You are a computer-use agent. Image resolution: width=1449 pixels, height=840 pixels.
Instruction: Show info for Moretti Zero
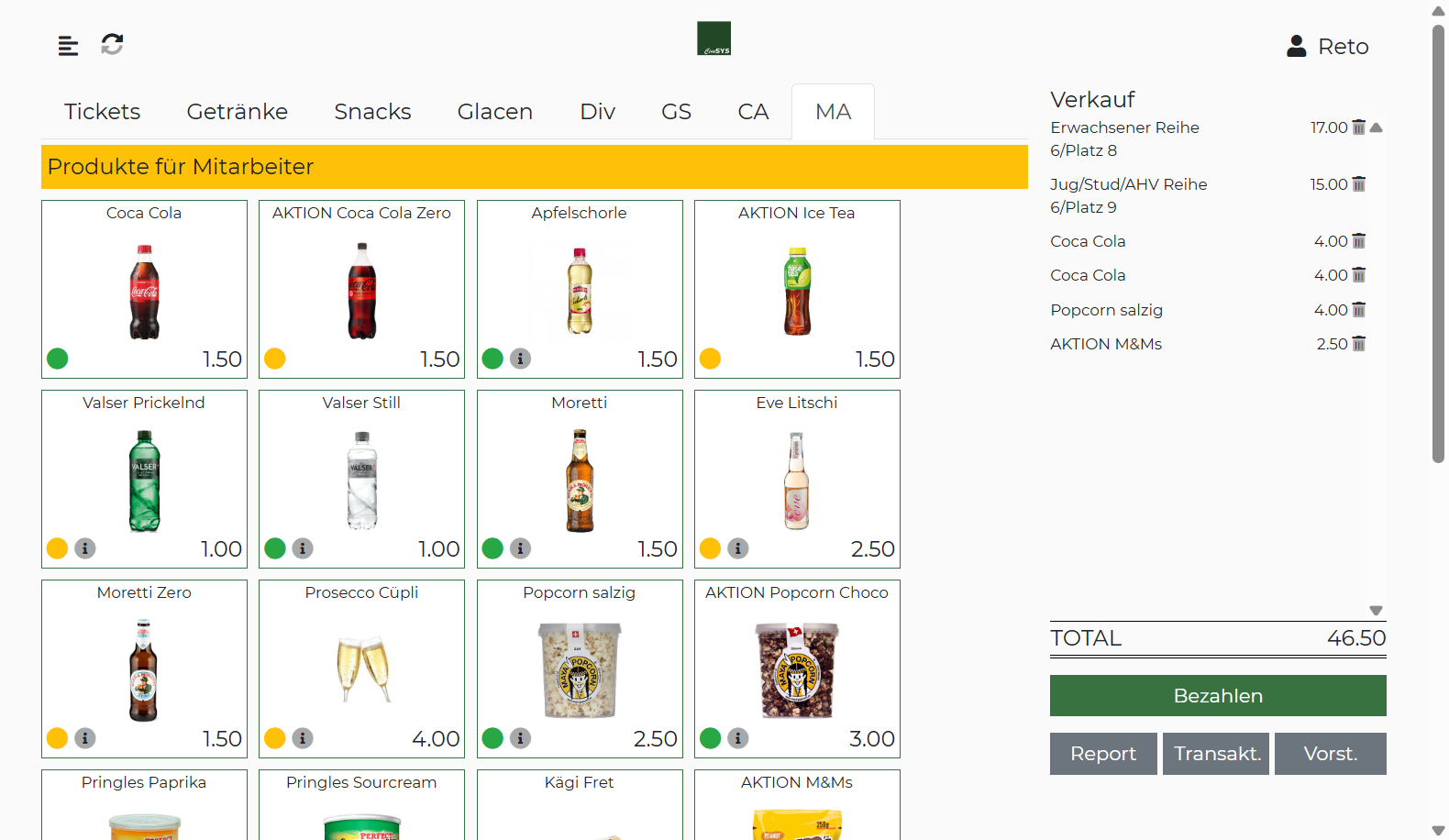click(85, 738)
